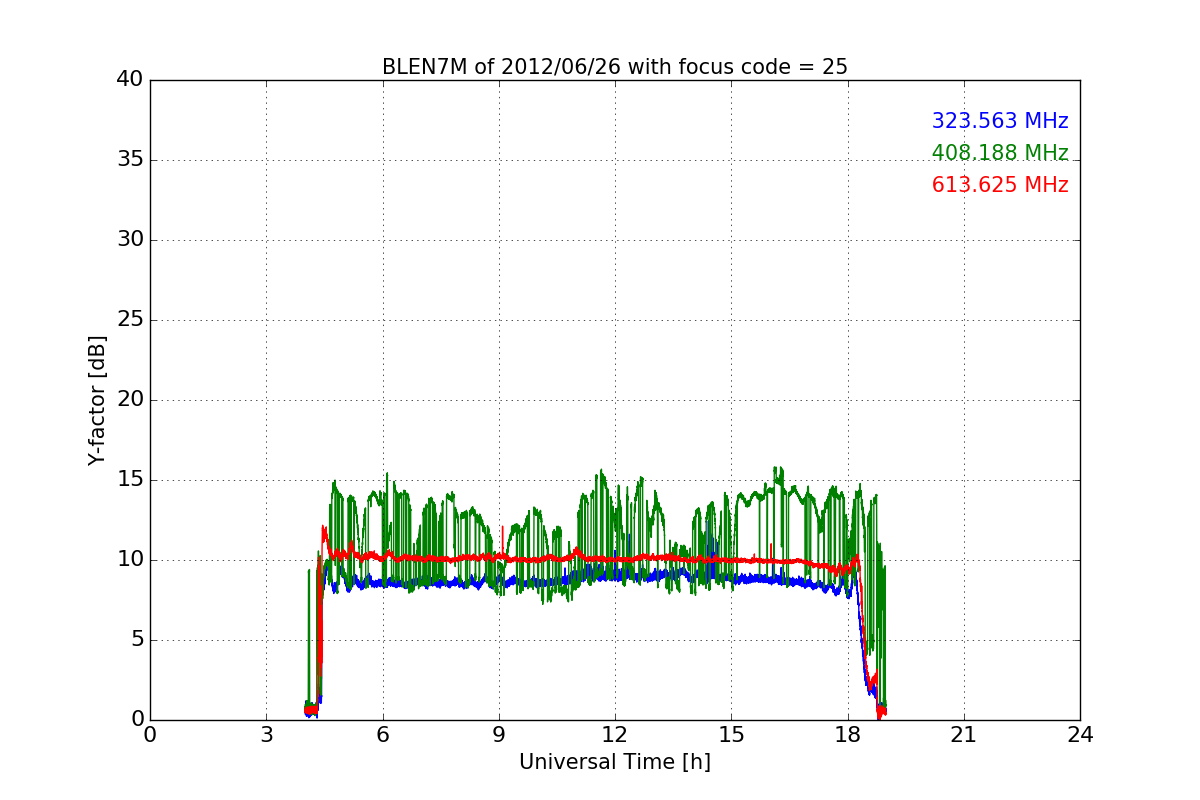Select the blue 323.563 MHz legend label
The width and height of the screenshot is (1200, 800).
[x=1000, y=121]
